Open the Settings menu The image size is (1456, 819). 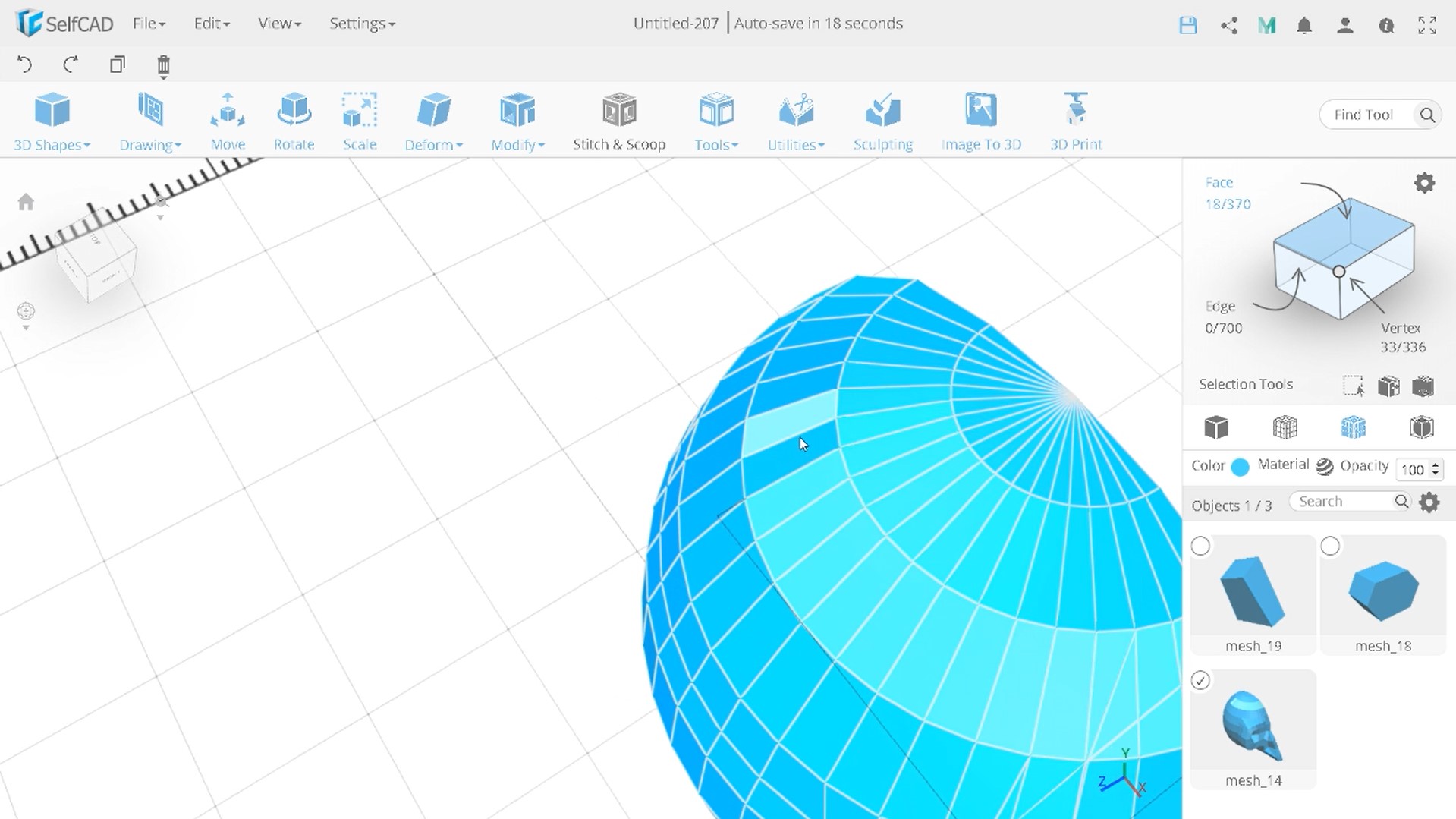(x=362, y=24)
